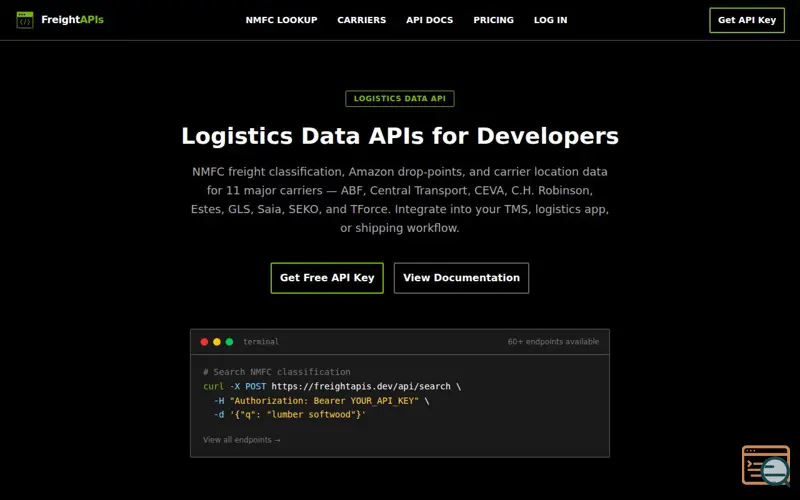
Task: Open the API DOCS nav item
Action: point(430,20)
